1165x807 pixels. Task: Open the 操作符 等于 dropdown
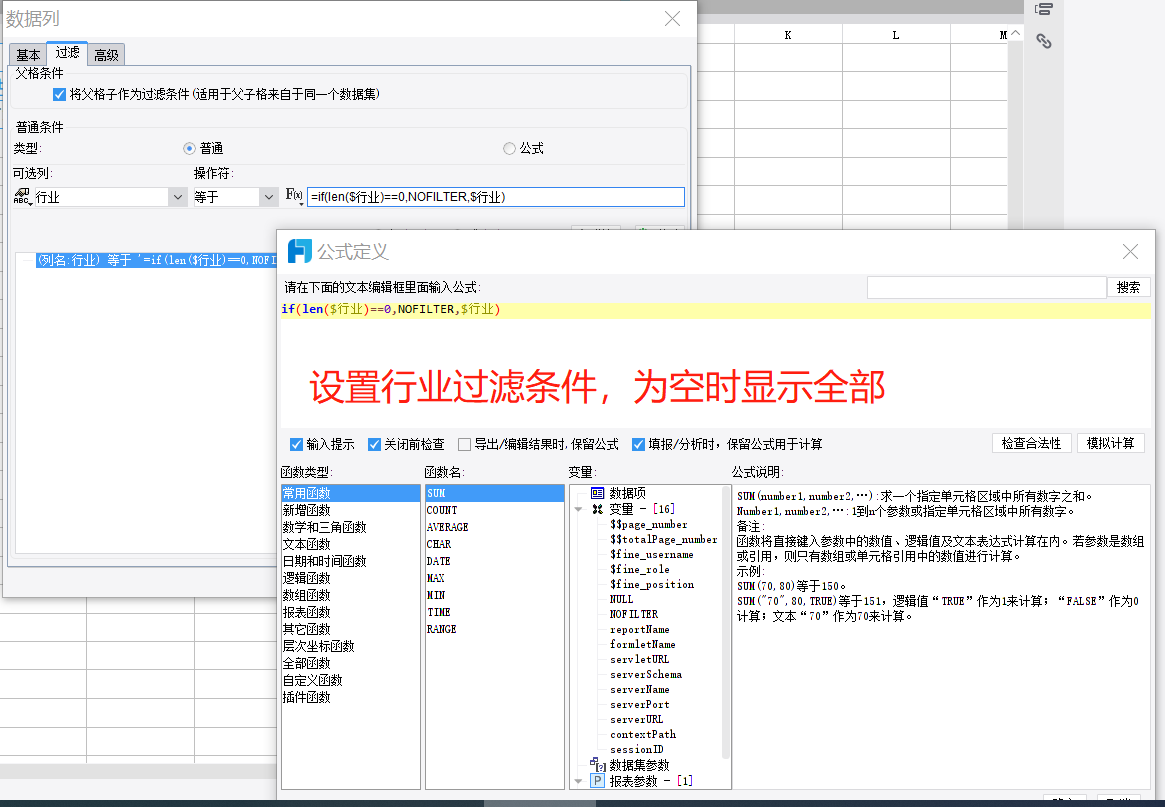pyautogui.click(x=269, y=197)
